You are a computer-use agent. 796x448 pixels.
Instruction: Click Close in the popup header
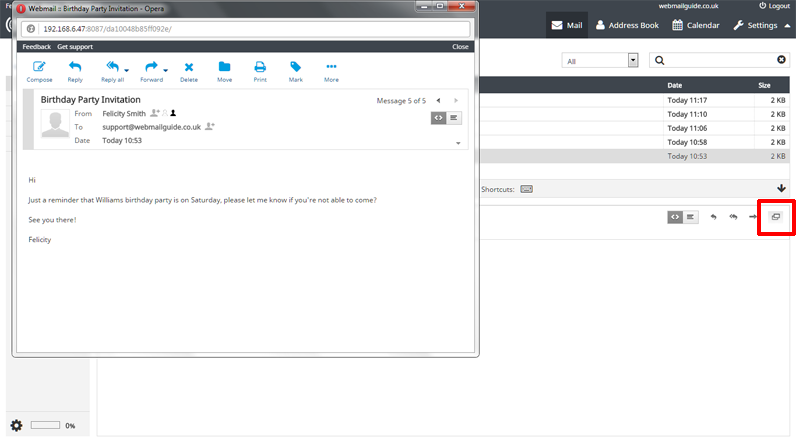coord(460,47)
